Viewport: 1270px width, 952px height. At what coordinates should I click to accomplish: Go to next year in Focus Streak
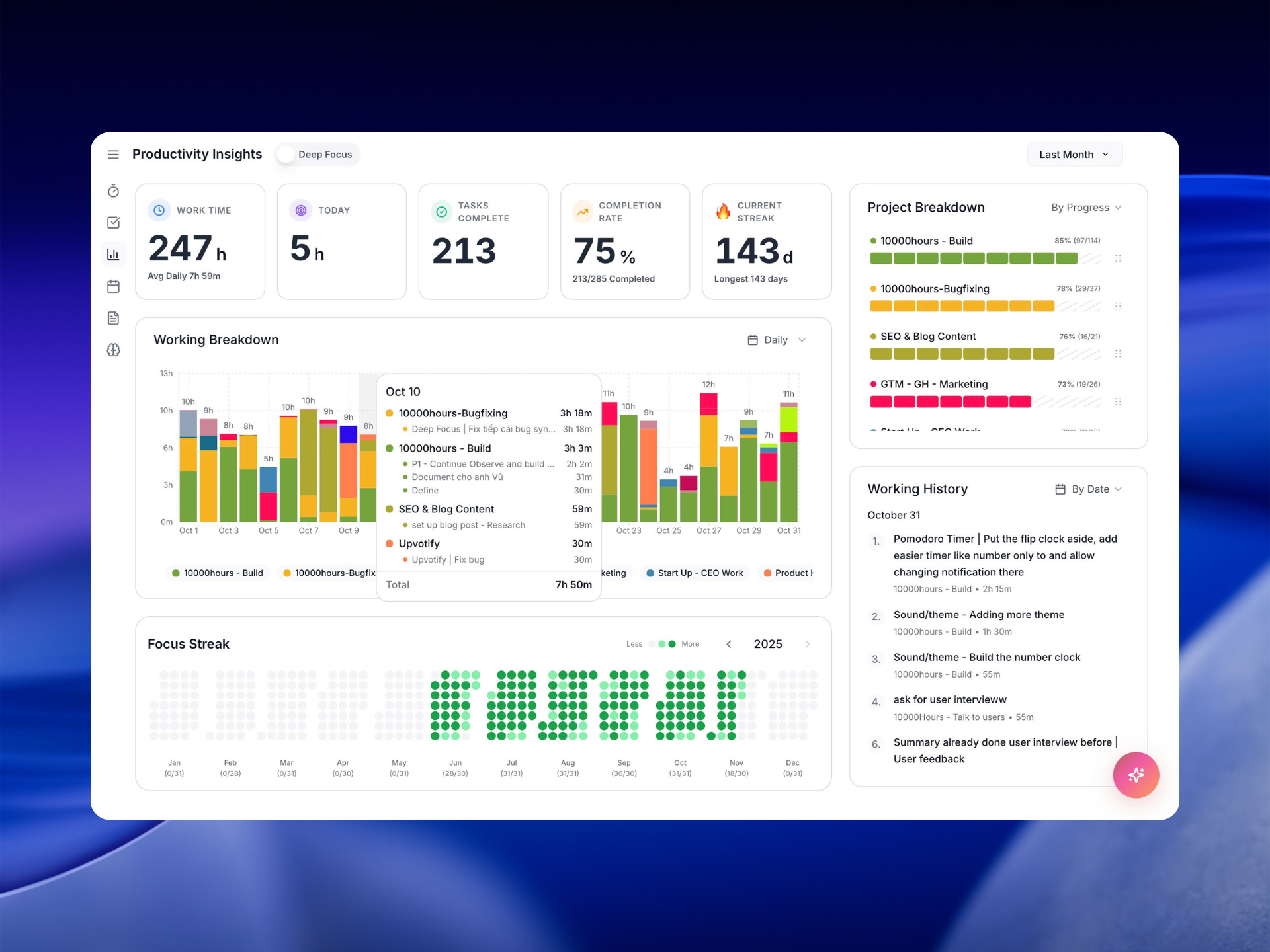807,644
